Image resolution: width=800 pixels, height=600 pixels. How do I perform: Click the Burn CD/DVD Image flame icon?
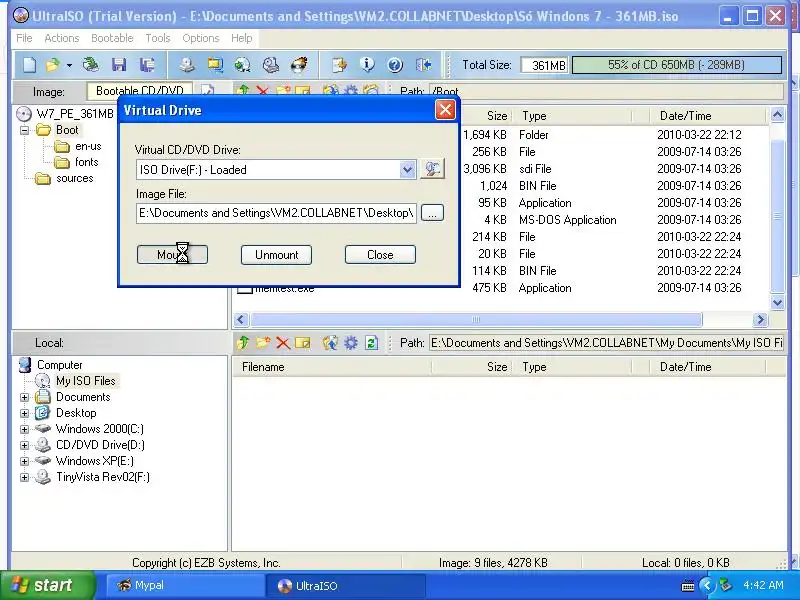point(299,65)
